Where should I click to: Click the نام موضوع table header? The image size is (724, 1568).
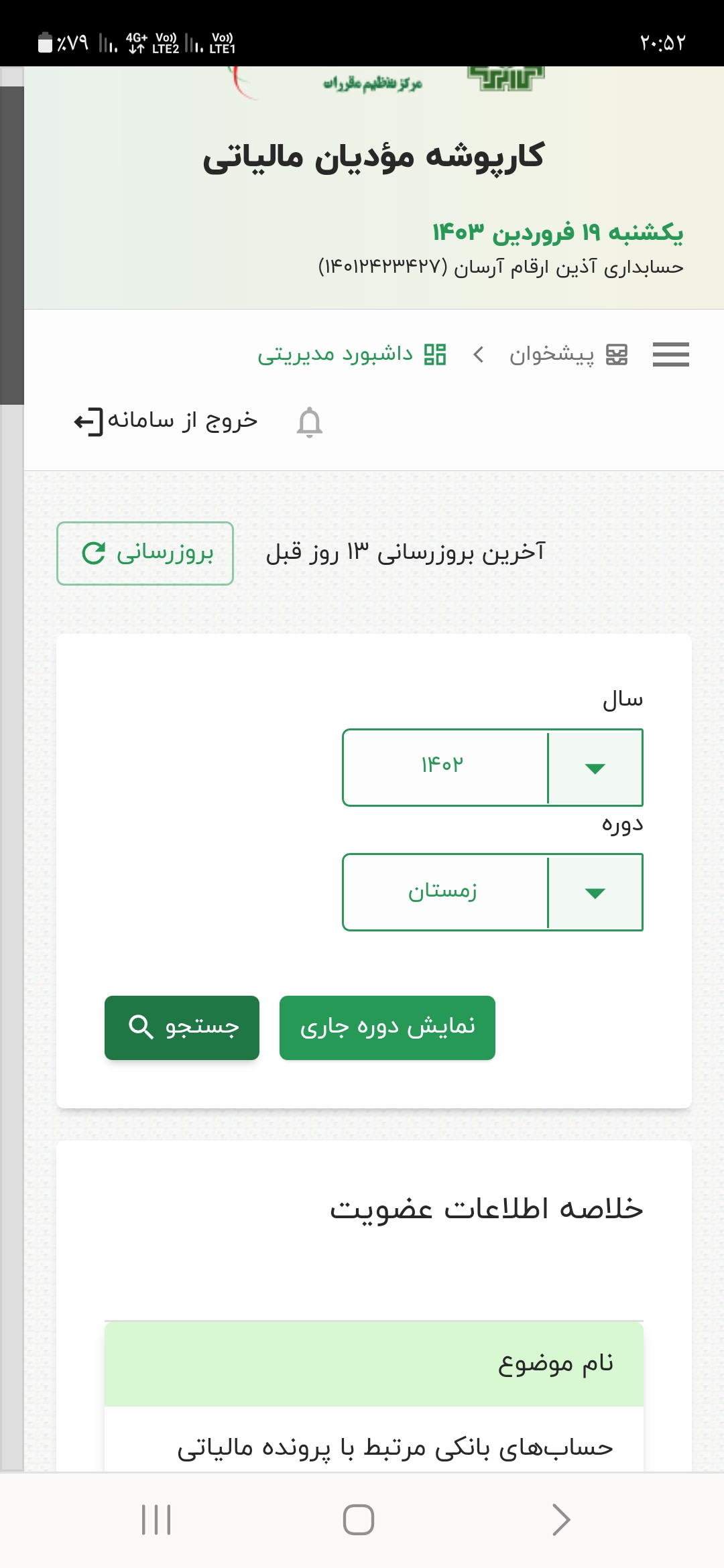coord(556,1364)
